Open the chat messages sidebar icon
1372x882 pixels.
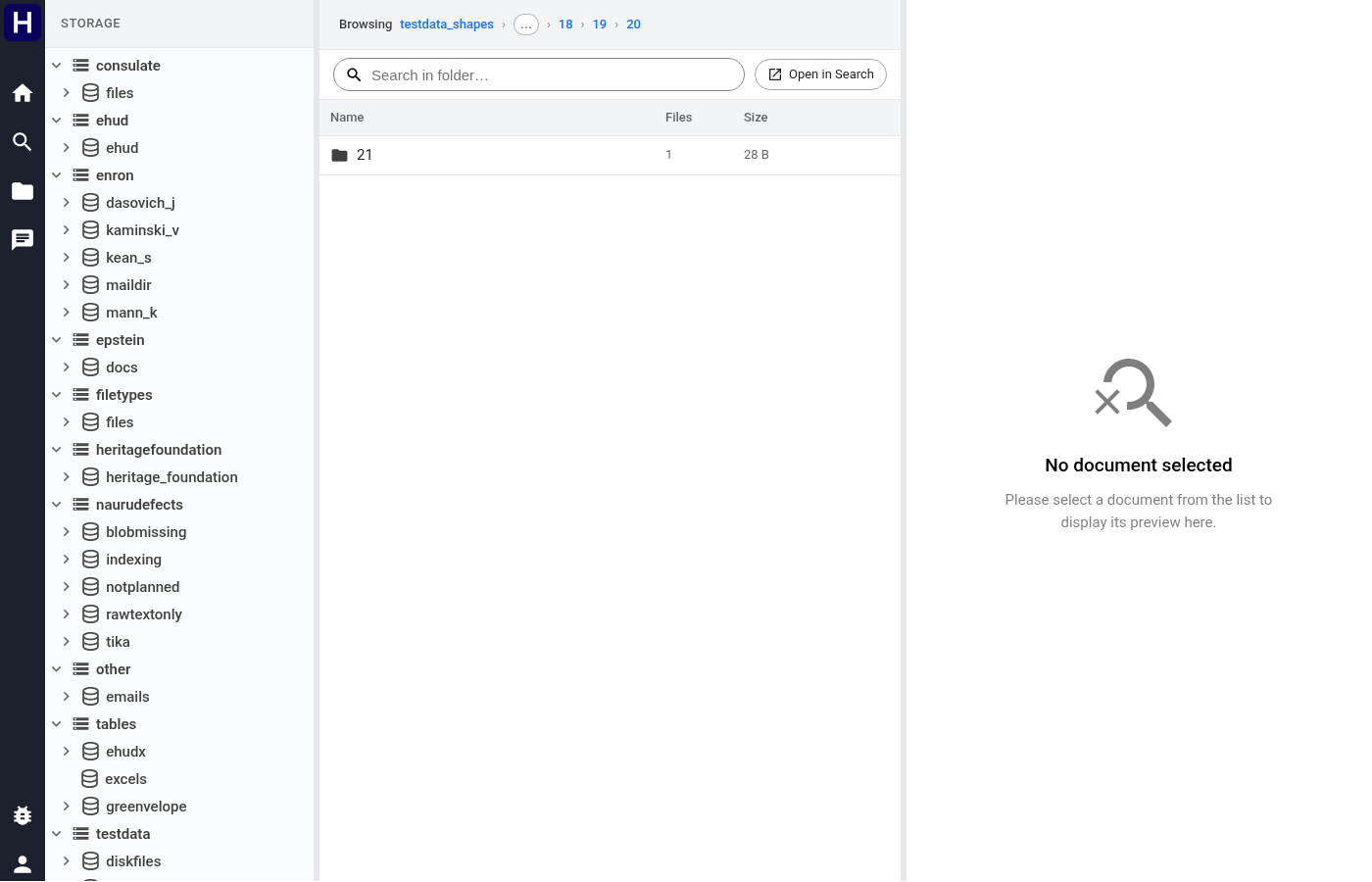pos(23,240)
